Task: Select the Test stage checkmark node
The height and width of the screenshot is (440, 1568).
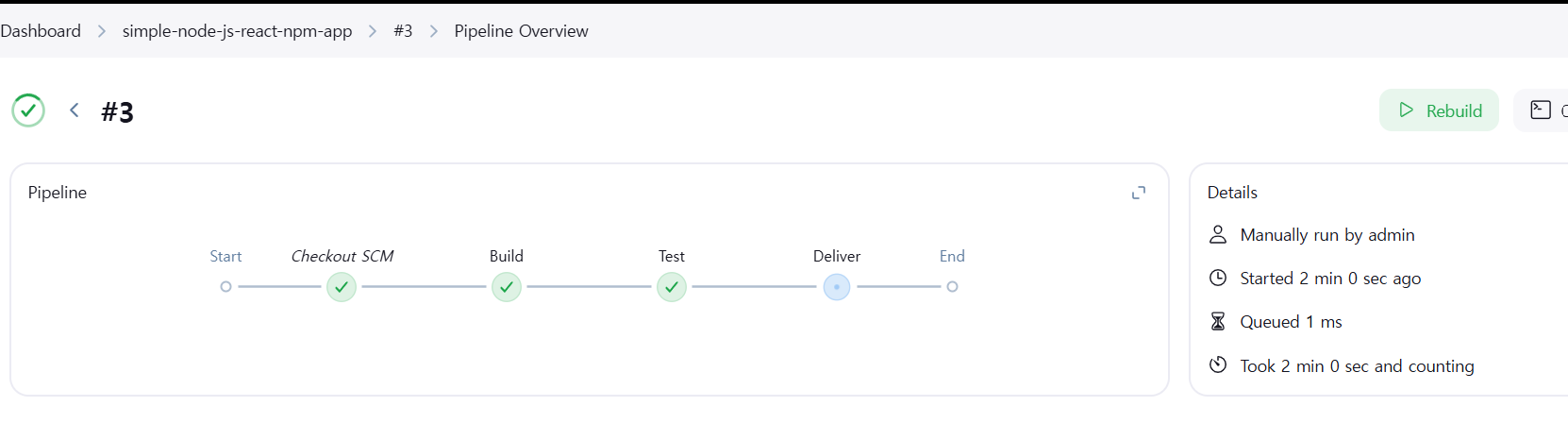Action: (672, 287)
